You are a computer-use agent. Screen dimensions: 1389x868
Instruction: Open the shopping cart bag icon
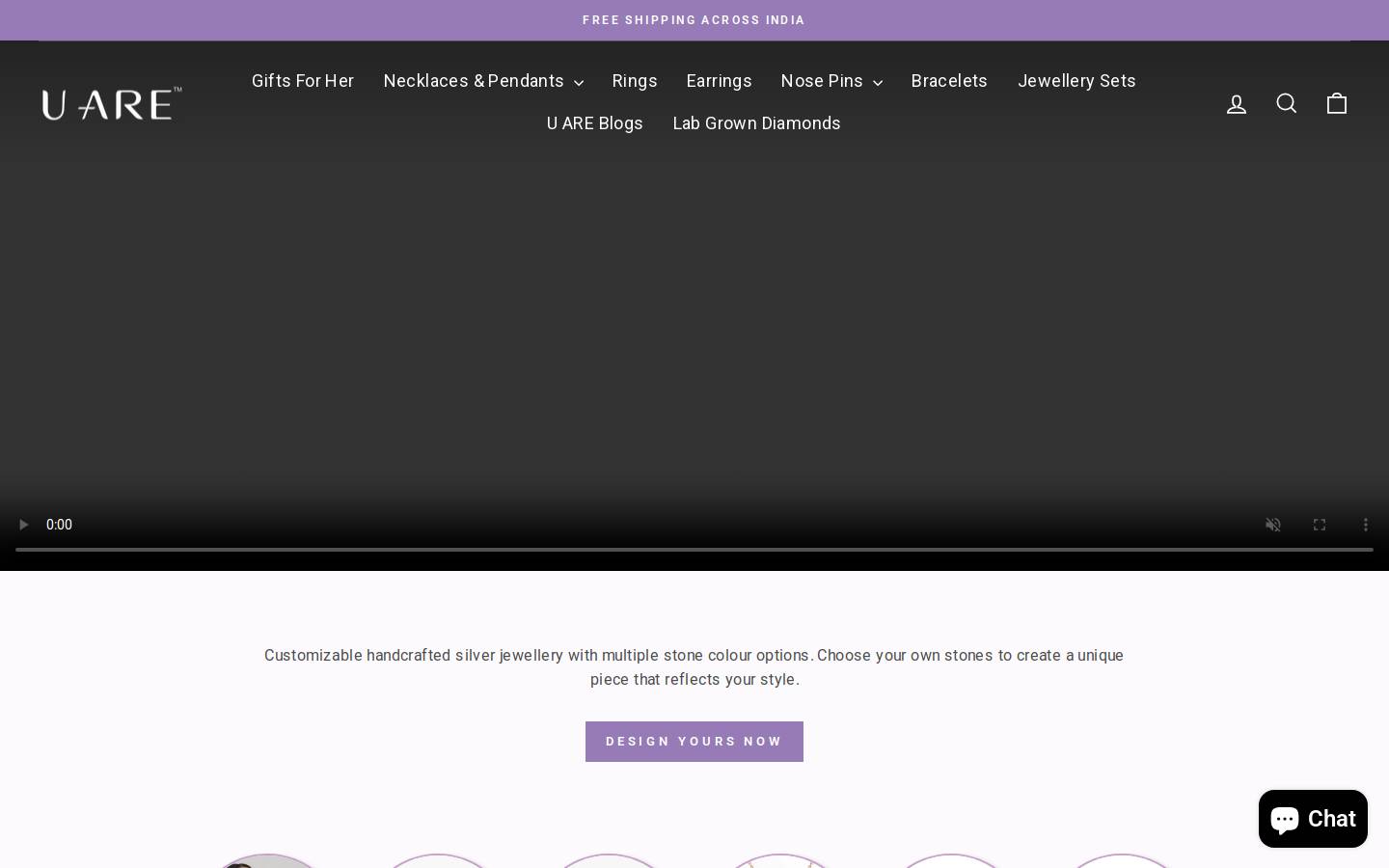click(1337, 103)
